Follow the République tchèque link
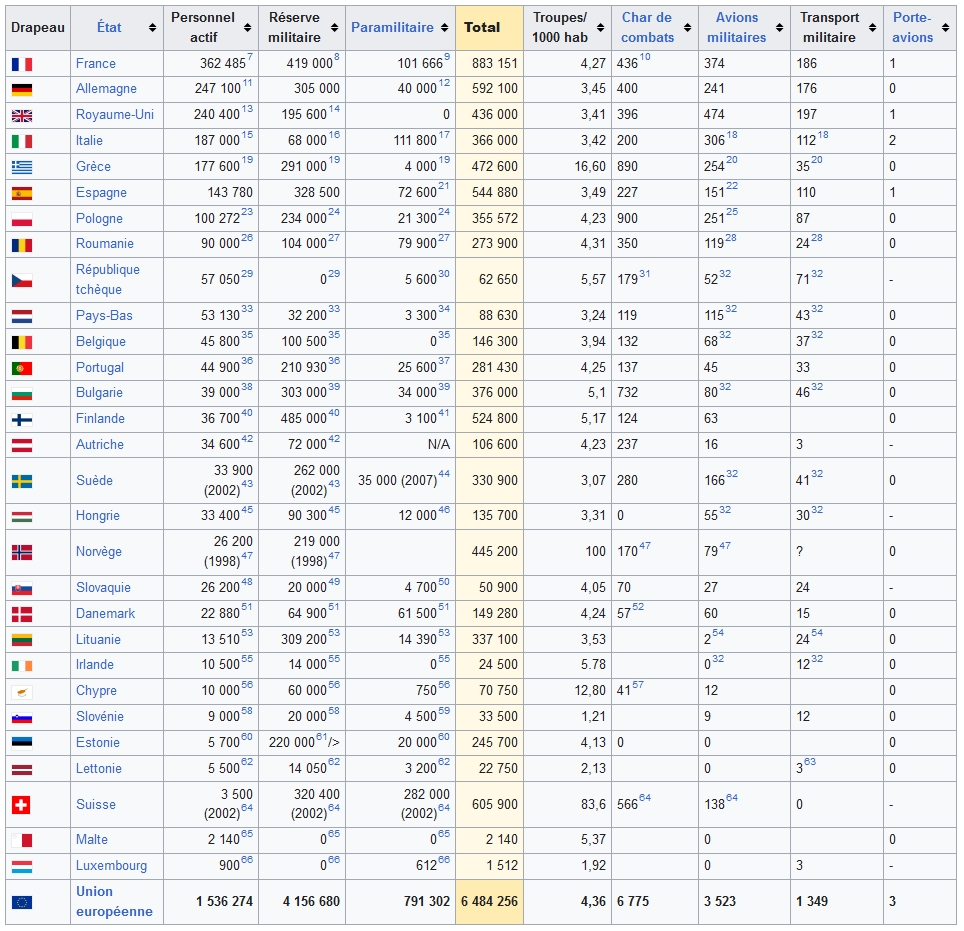 click(x=107, y=280)
